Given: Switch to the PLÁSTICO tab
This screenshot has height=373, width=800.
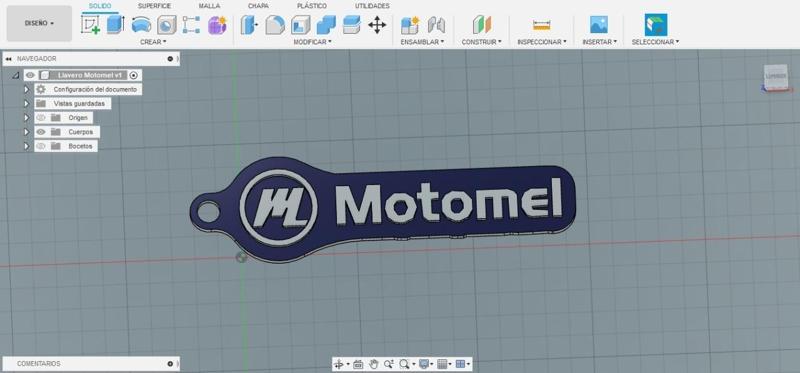Looking at the screenshot, I should pyautogui.click(x=312, y=6).
